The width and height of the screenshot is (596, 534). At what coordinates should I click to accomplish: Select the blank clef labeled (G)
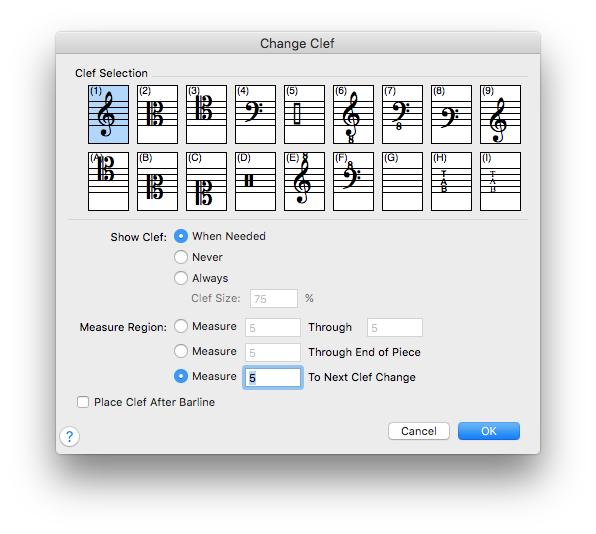point(403,181)
